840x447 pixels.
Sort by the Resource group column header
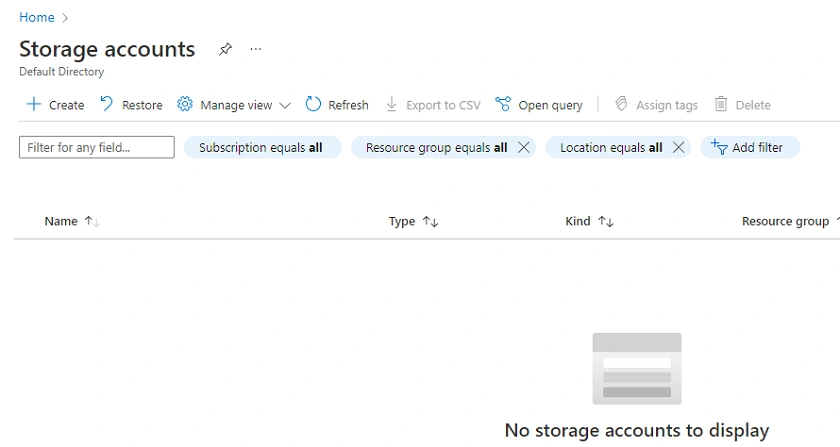click(x=785, y=221)
